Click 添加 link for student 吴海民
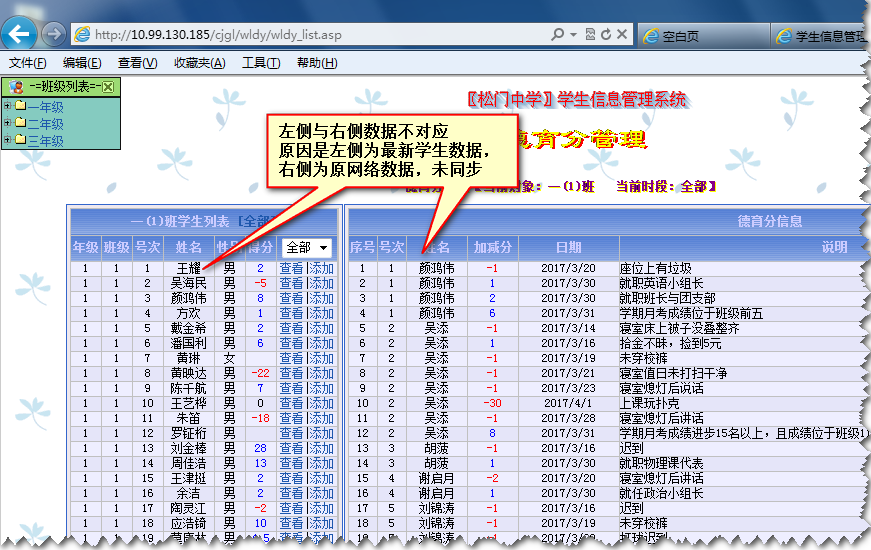Viewport: 871px width, 550px height. point(322,284)
